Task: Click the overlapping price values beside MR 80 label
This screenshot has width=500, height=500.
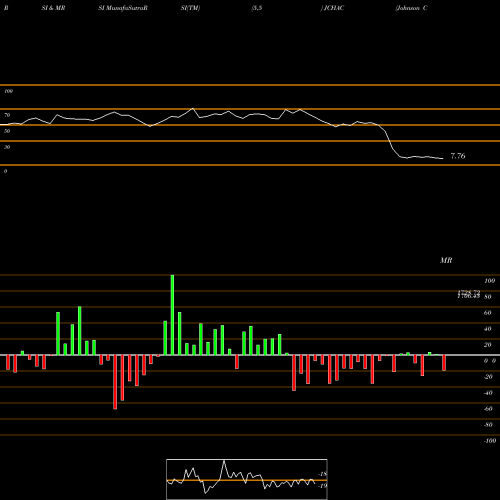Action: point(469,294)
